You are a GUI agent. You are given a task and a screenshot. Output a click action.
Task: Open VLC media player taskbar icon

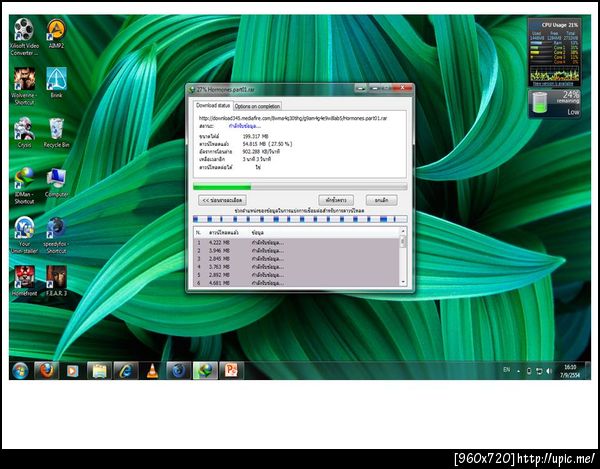pyautogui.click(x=152, y=371)
